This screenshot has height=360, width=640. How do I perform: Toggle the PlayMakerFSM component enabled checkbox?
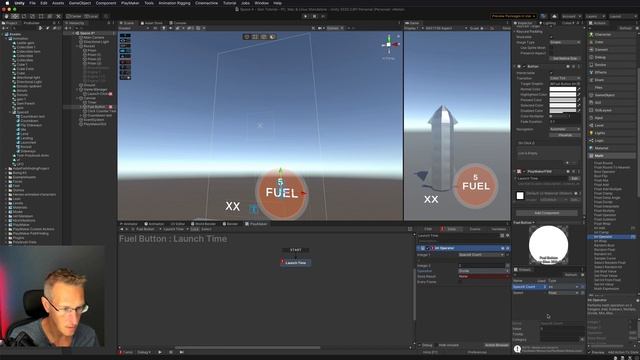tap(524, 171)
